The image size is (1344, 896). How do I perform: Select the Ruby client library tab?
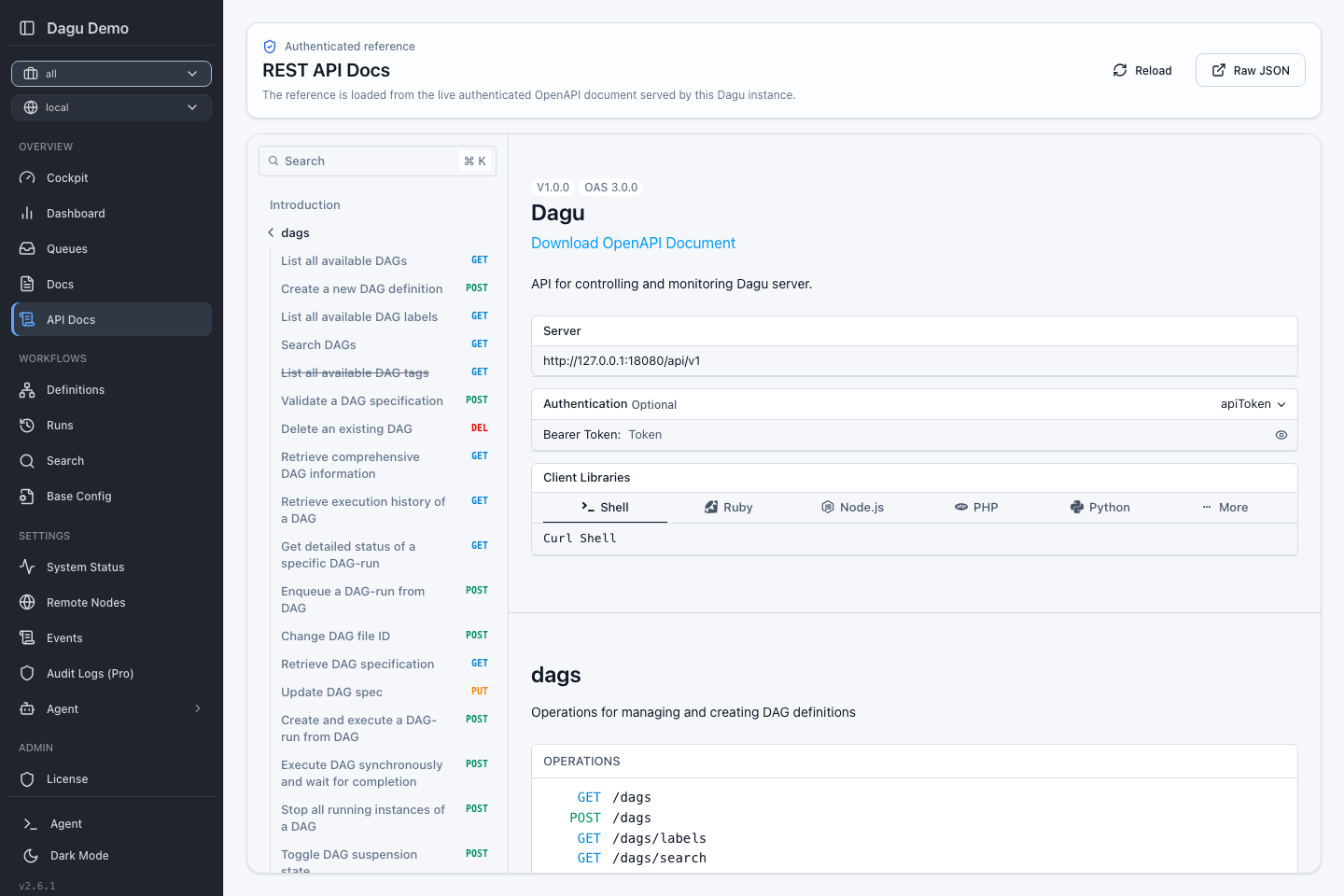pos(729,507)
